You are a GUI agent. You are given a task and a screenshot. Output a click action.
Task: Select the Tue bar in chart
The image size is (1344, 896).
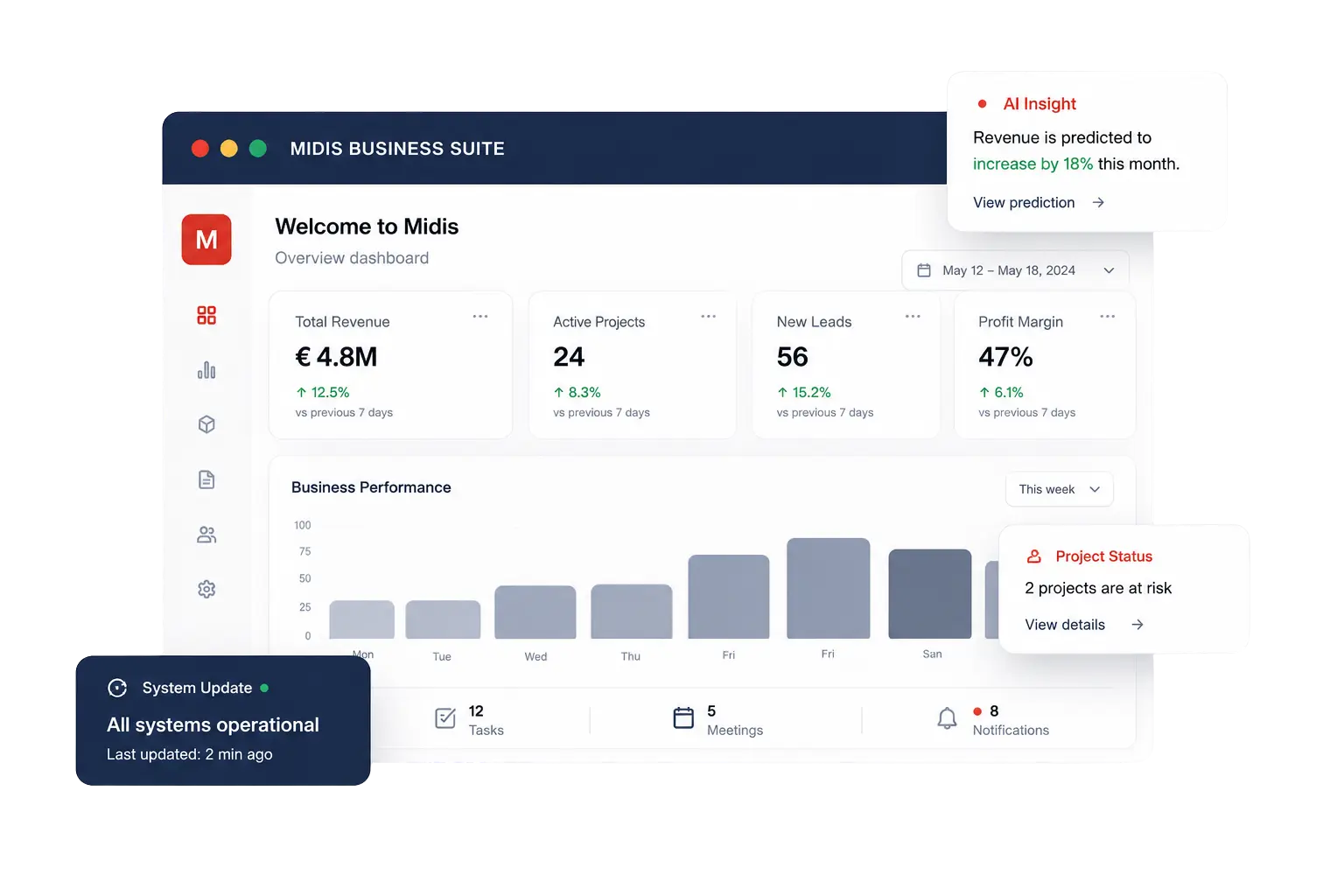coord(443,619)
